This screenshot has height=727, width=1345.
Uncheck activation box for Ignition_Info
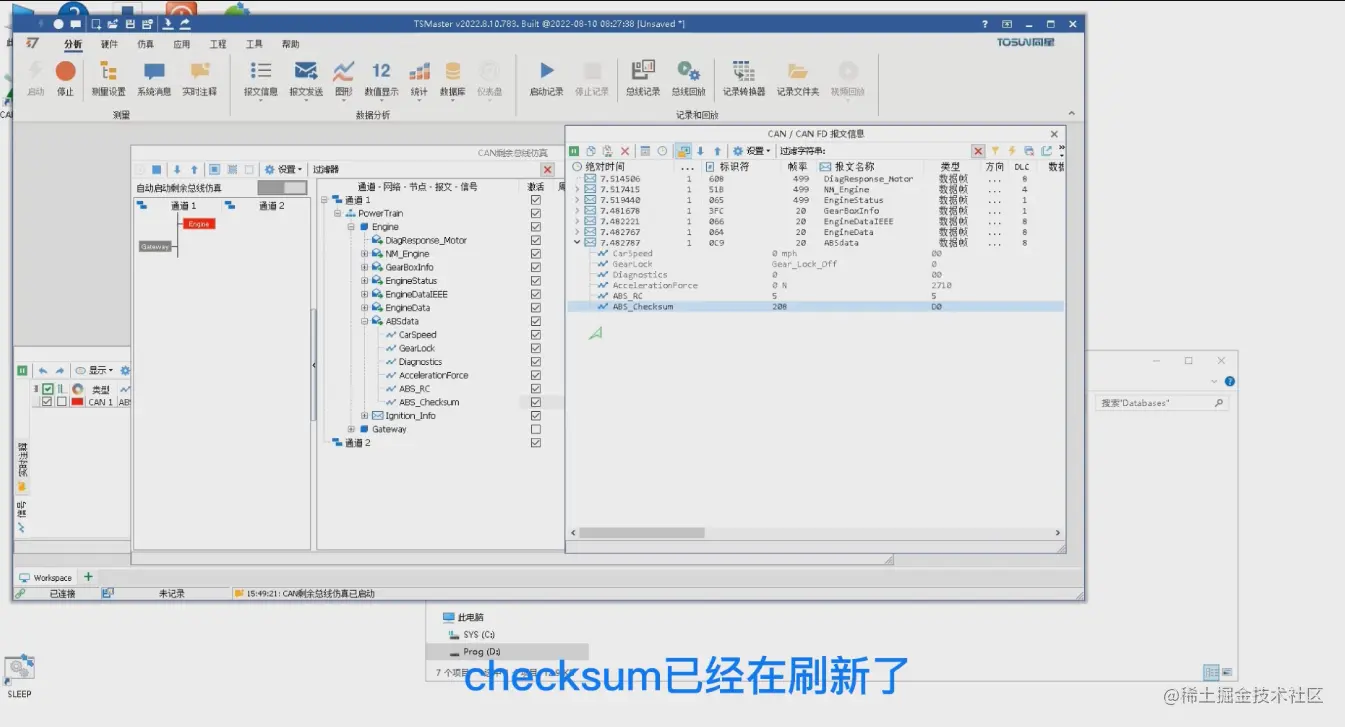click(x=536, y=415)
